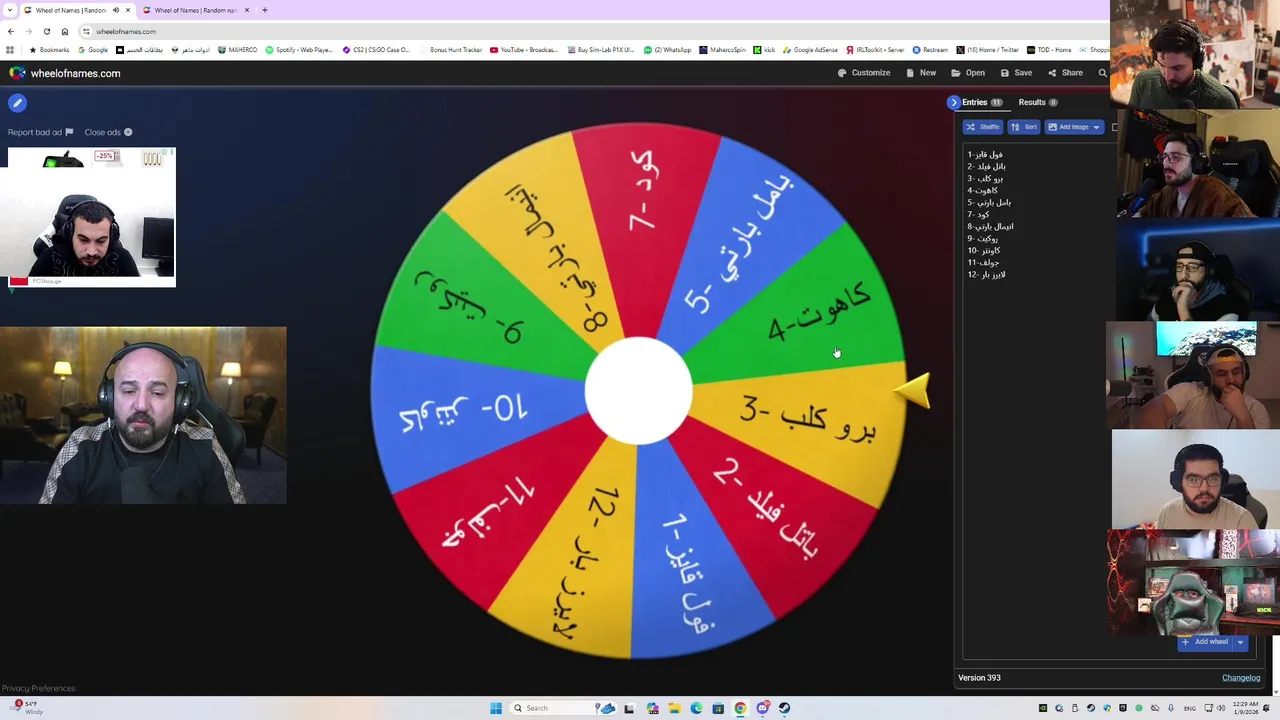This screenshot has width=1280, height=720.
Task: Click the pencil edit button on the wheel page
Action: [17, 103]
